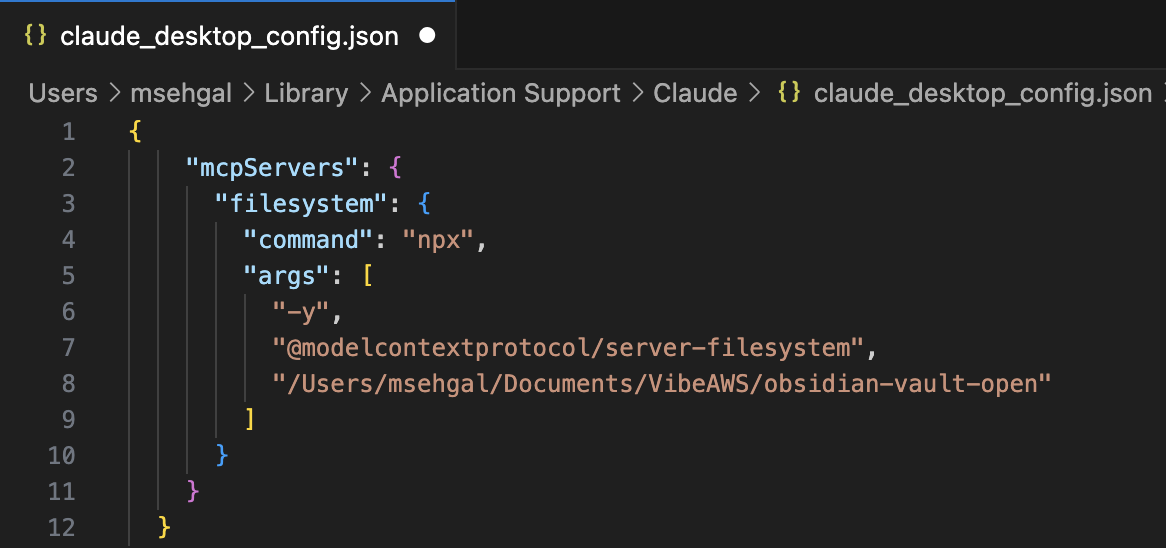Open the msehgal breadcrumb folder

click(x=181, y=94)
